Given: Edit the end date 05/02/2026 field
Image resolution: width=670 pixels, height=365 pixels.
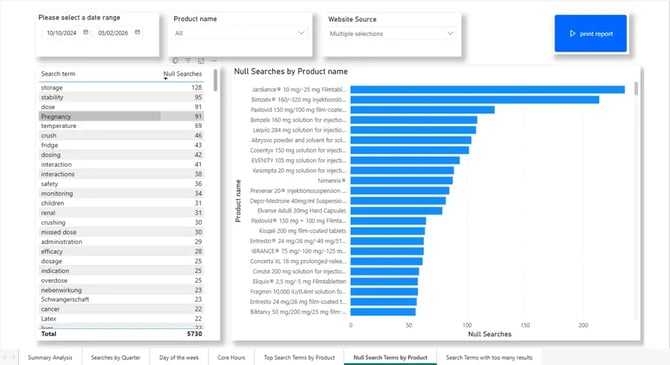Looking at the screenshot, I should [x=113, y=32].
